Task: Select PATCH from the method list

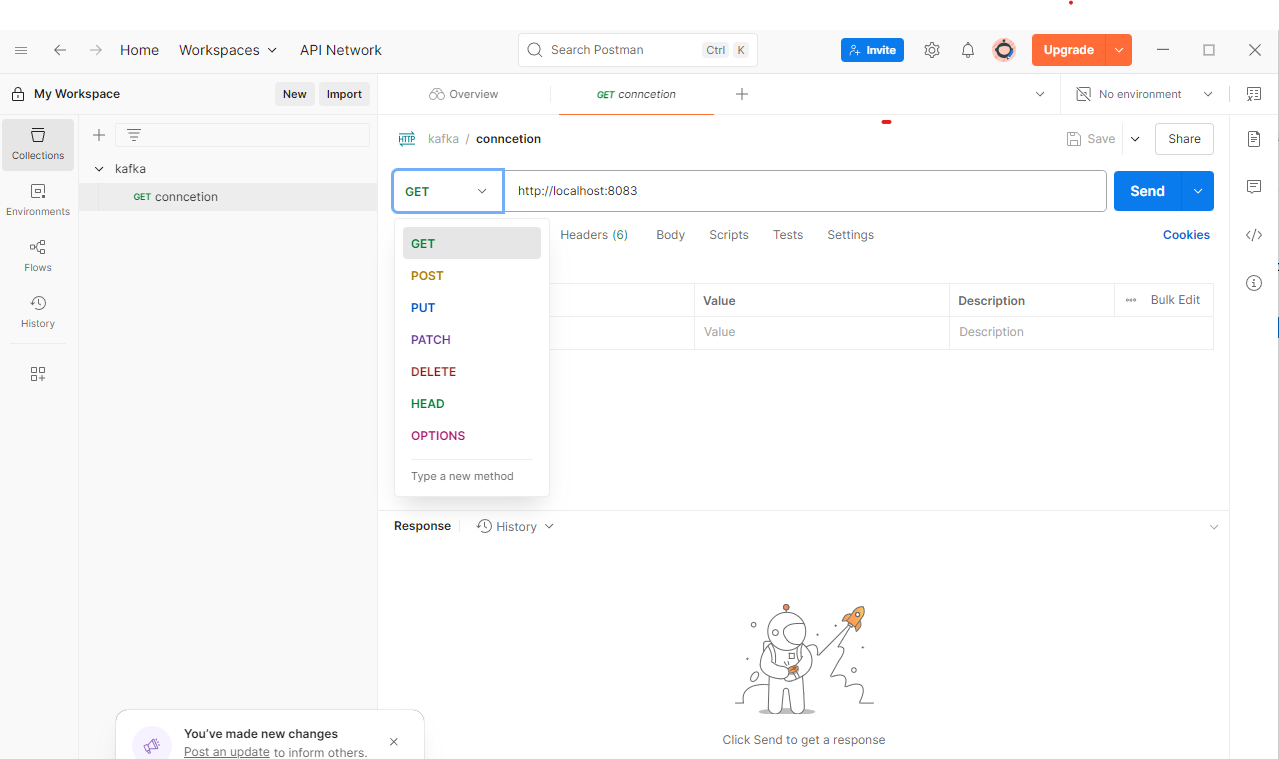Action: [x=472, y=339]
